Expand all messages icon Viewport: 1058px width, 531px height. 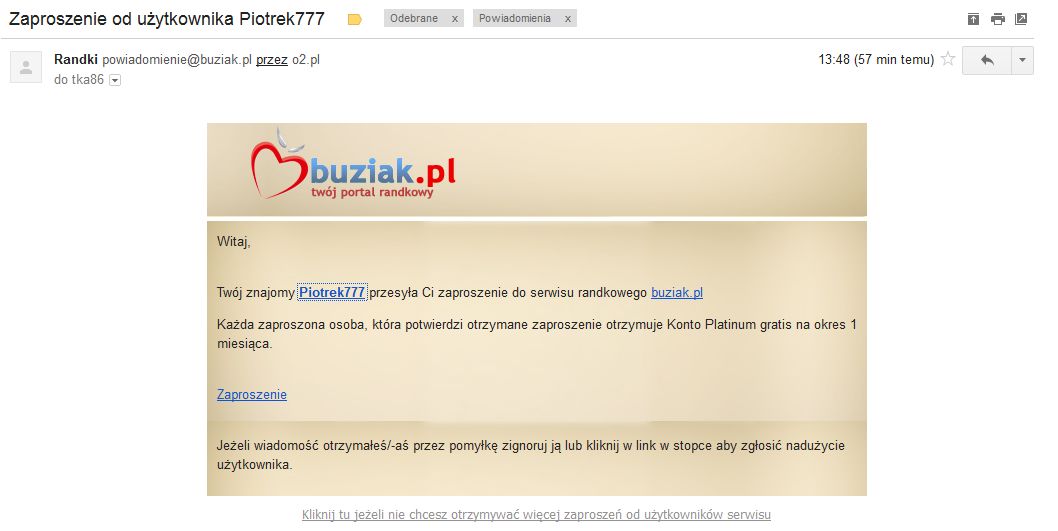point(973,19)
